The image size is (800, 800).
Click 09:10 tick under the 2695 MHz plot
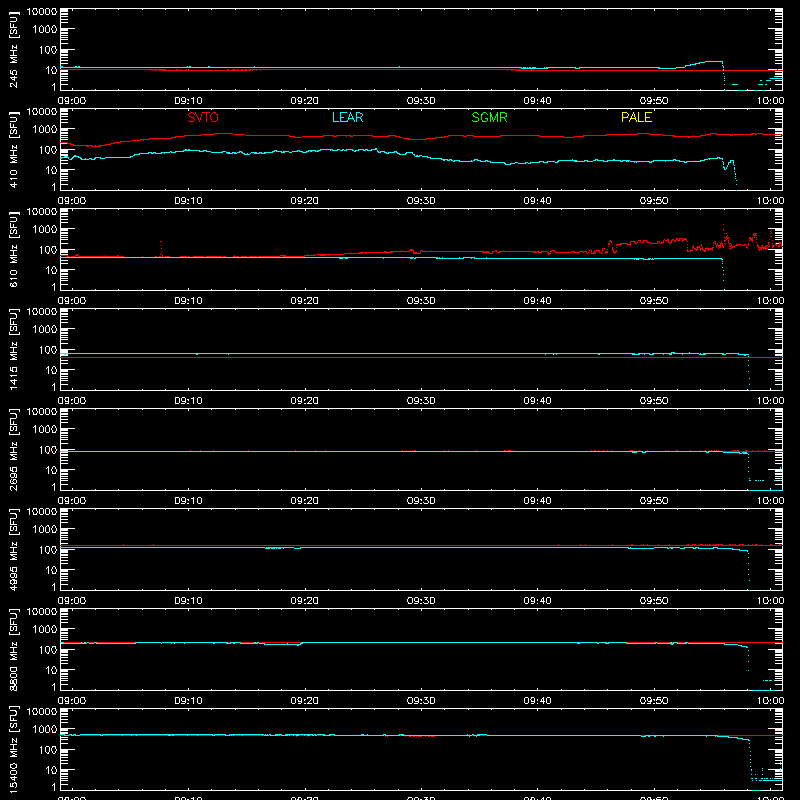coord(188,501)
